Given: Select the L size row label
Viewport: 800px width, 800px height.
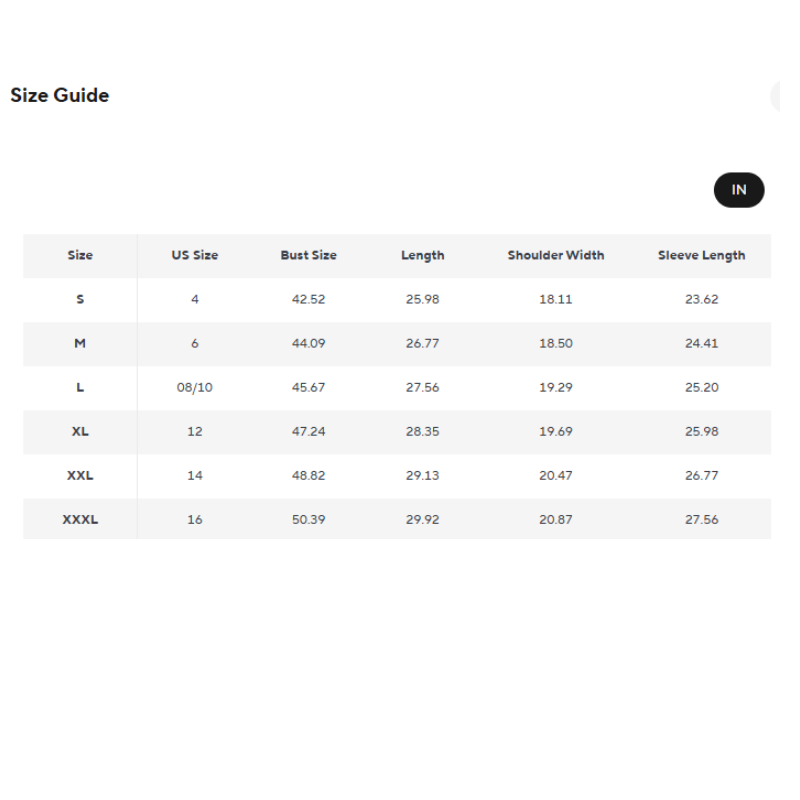Looking at the screenshot, I should (80, 387).
